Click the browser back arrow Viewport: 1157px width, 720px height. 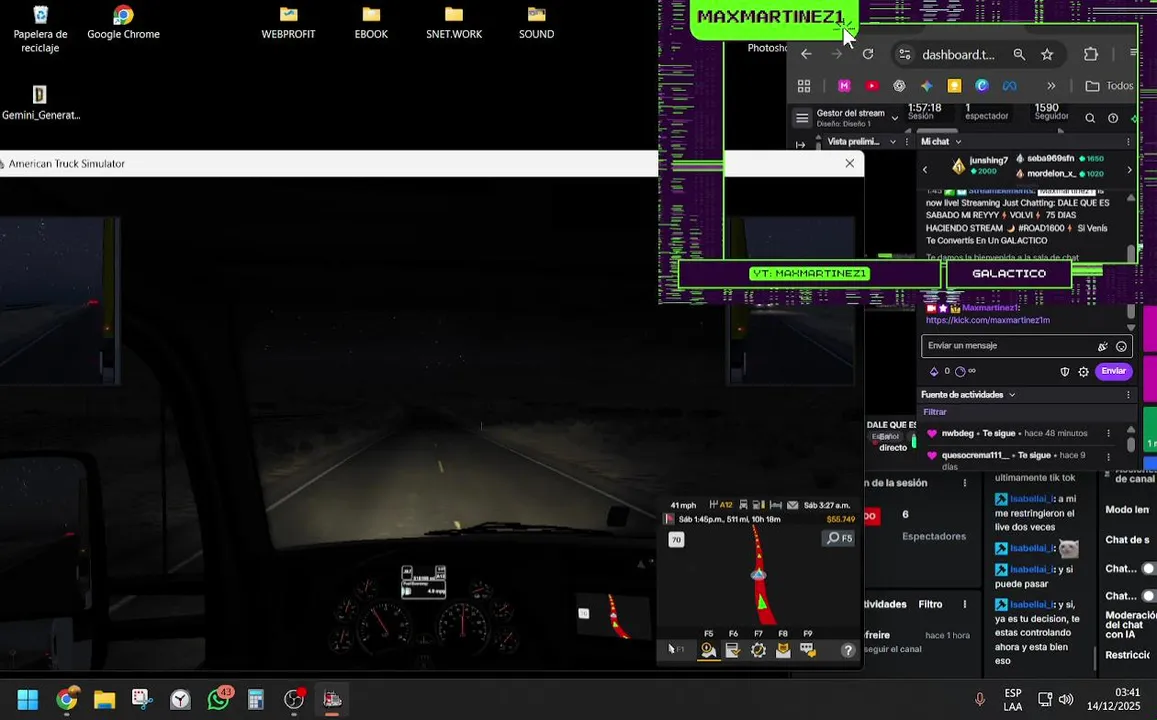pos(807,54)
